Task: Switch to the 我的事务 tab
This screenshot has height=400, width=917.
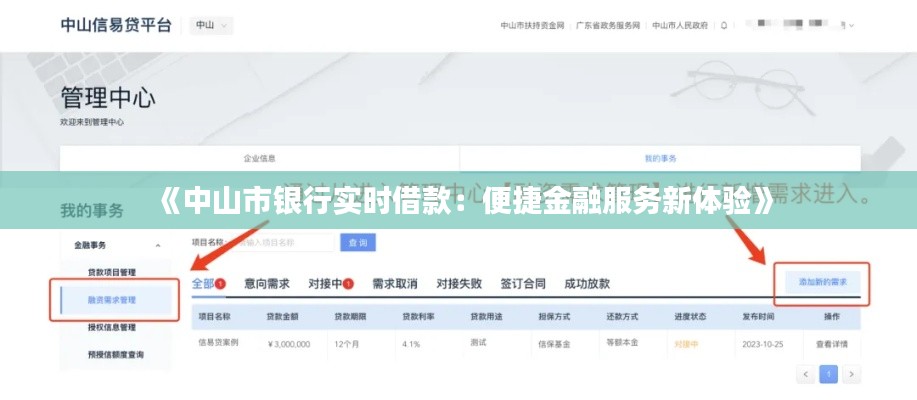Action: pos(660,158)
